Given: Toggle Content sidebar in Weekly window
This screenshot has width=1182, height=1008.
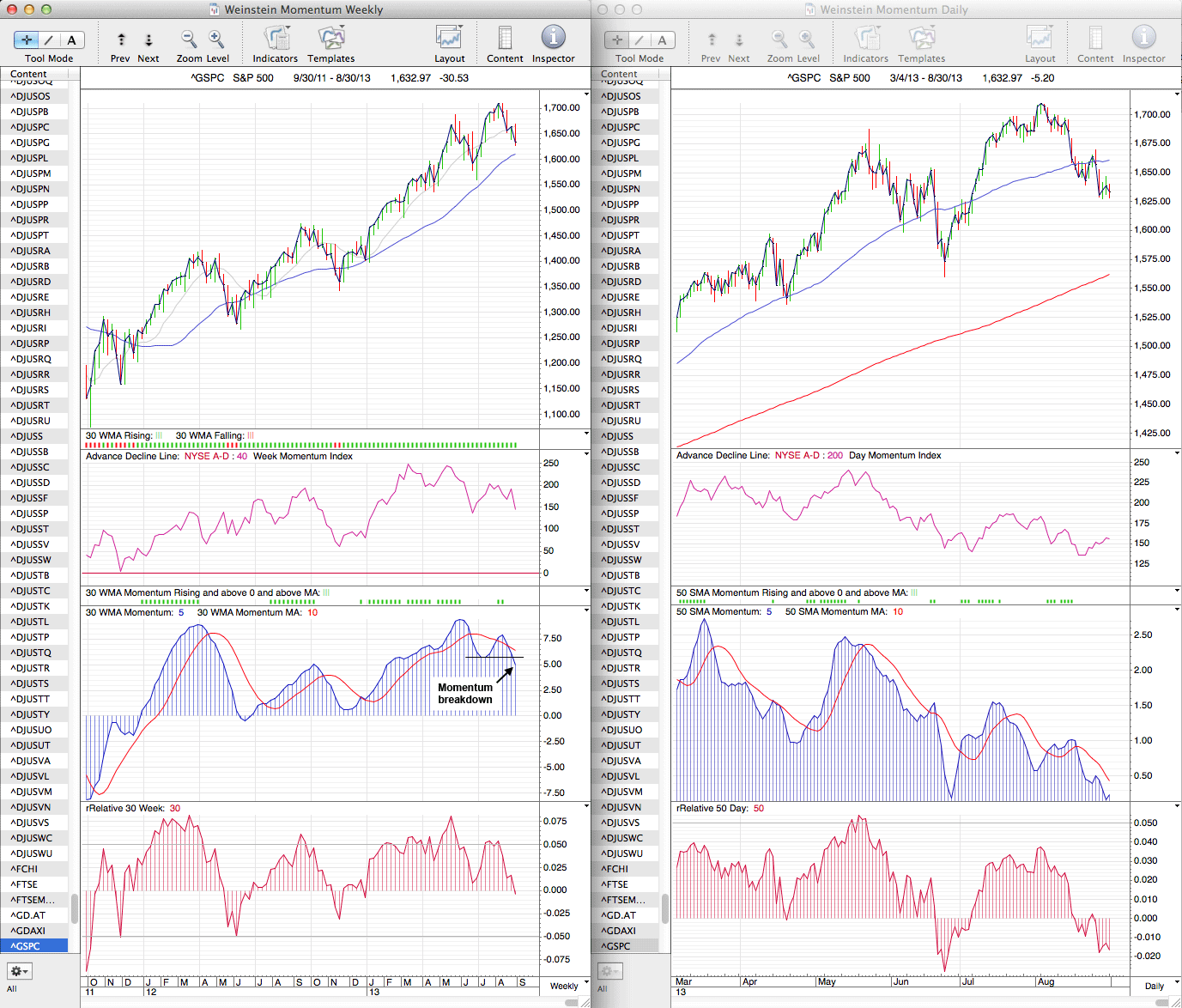Looking at the screenshot, I should click(505, 38).
